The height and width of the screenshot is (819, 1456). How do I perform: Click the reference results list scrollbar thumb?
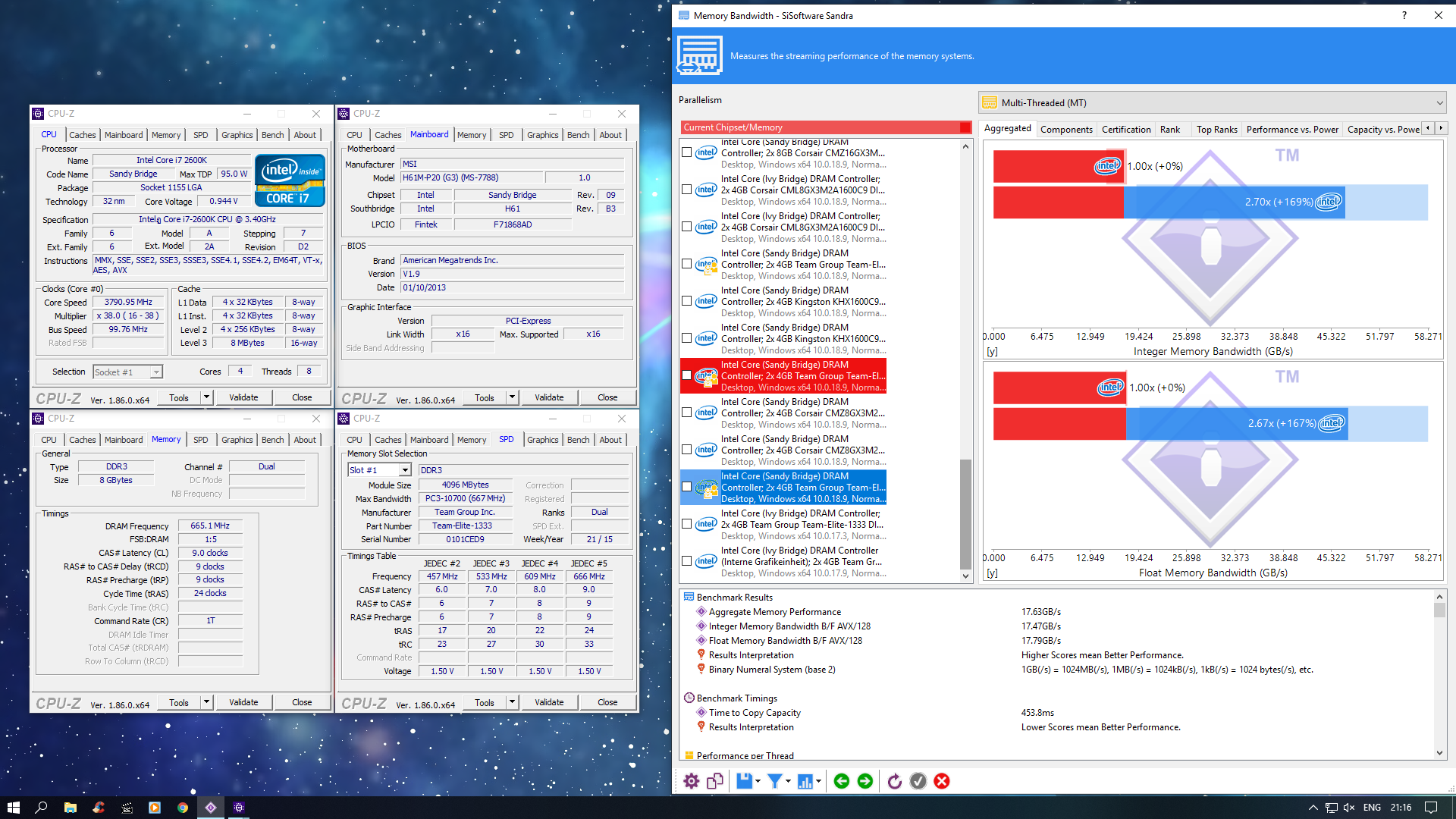click(965, 513)
